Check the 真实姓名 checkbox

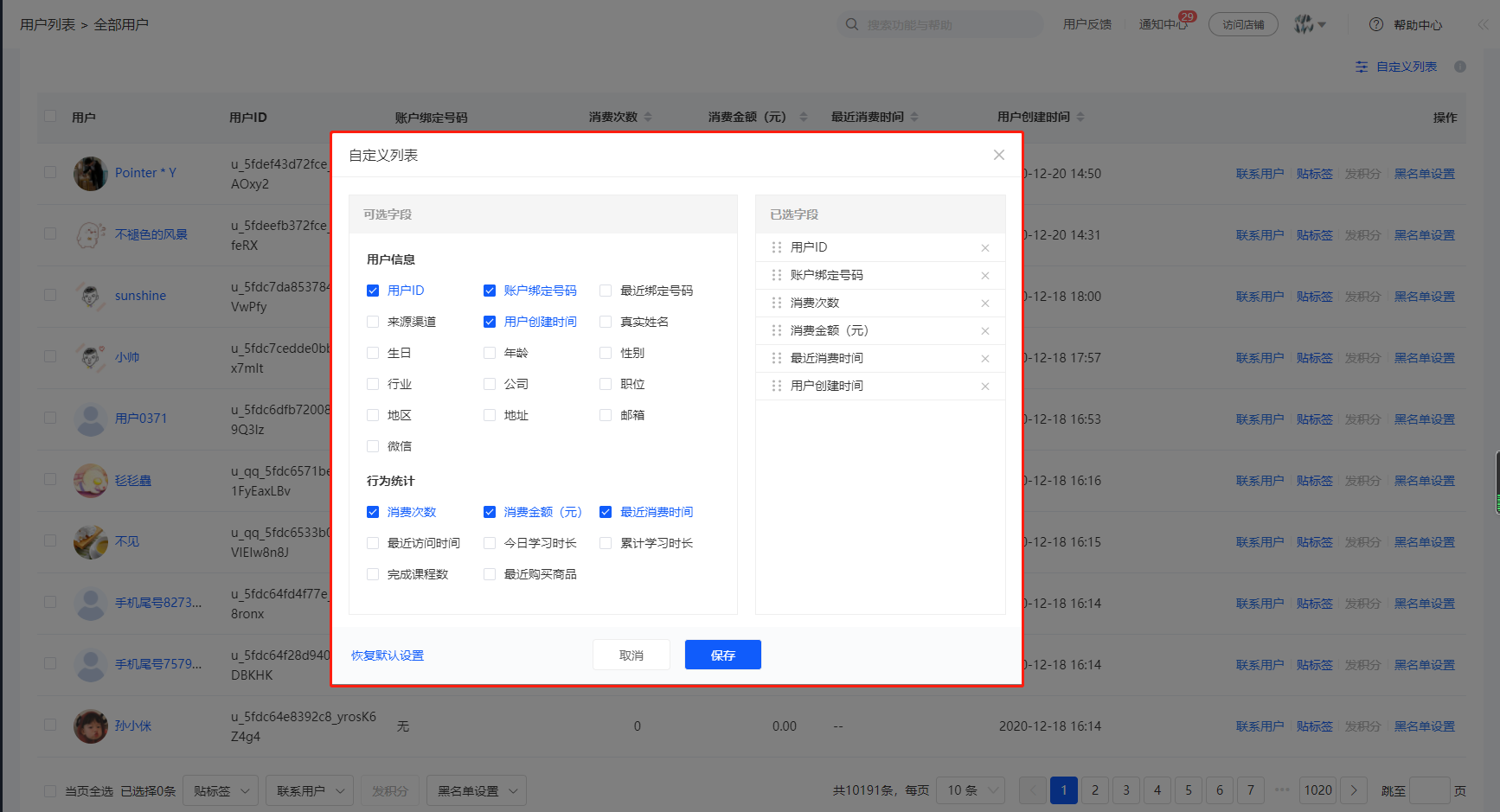click(x=606, y=322)
